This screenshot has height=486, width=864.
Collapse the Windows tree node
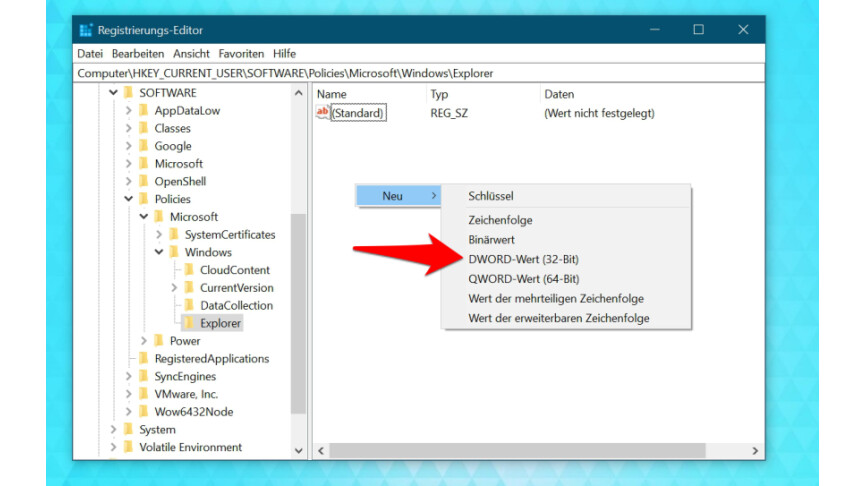[159, 252]
